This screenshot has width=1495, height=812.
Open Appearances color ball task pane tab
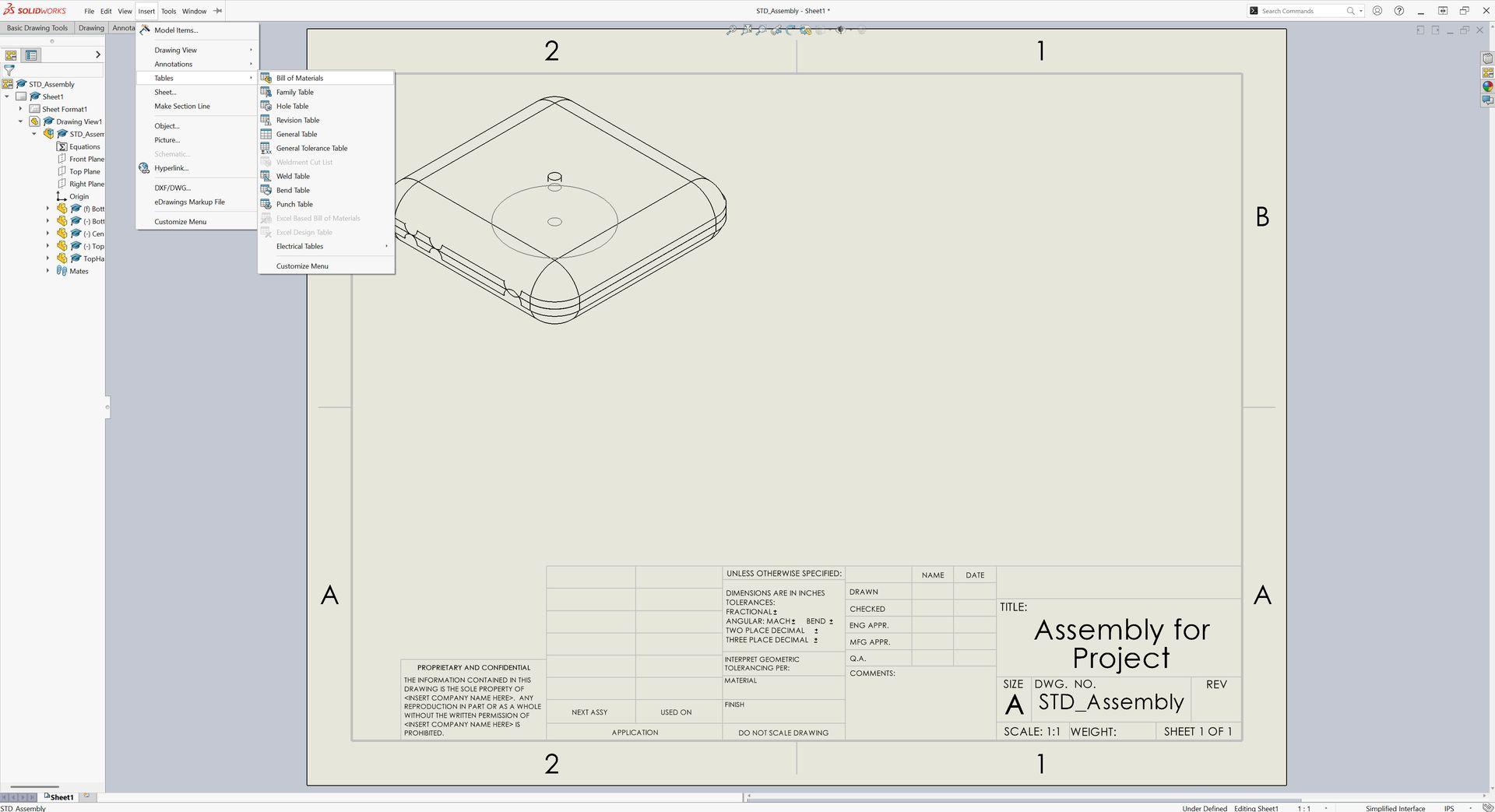[x=1487, y=86]
